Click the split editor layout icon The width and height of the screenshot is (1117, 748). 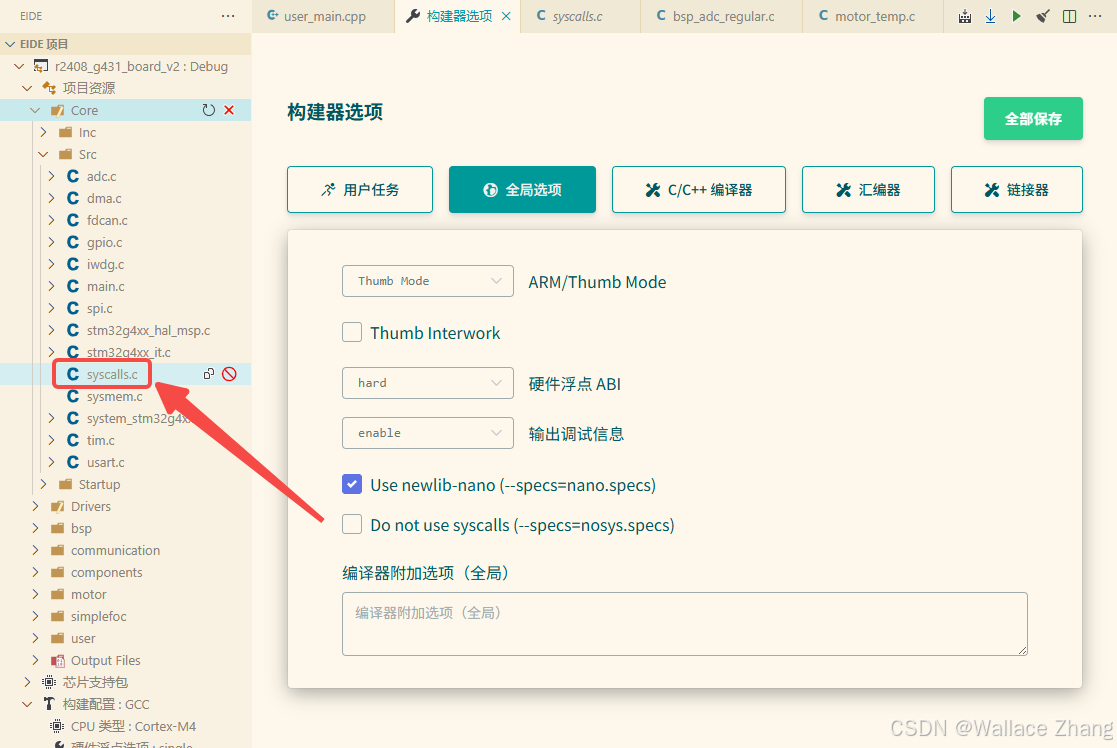click(x=1069, y=16)
